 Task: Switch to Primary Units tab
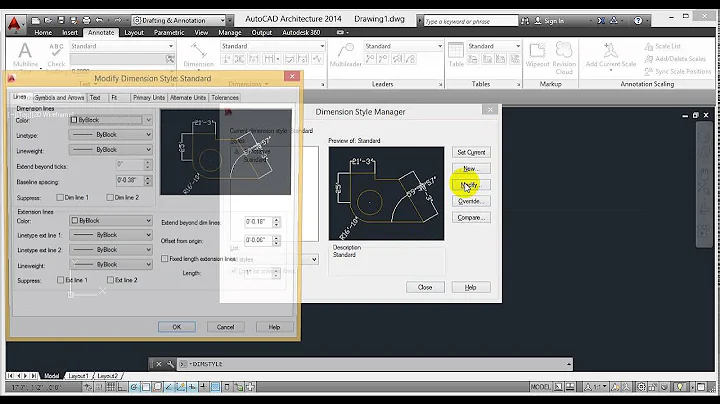tap(149, 98)
